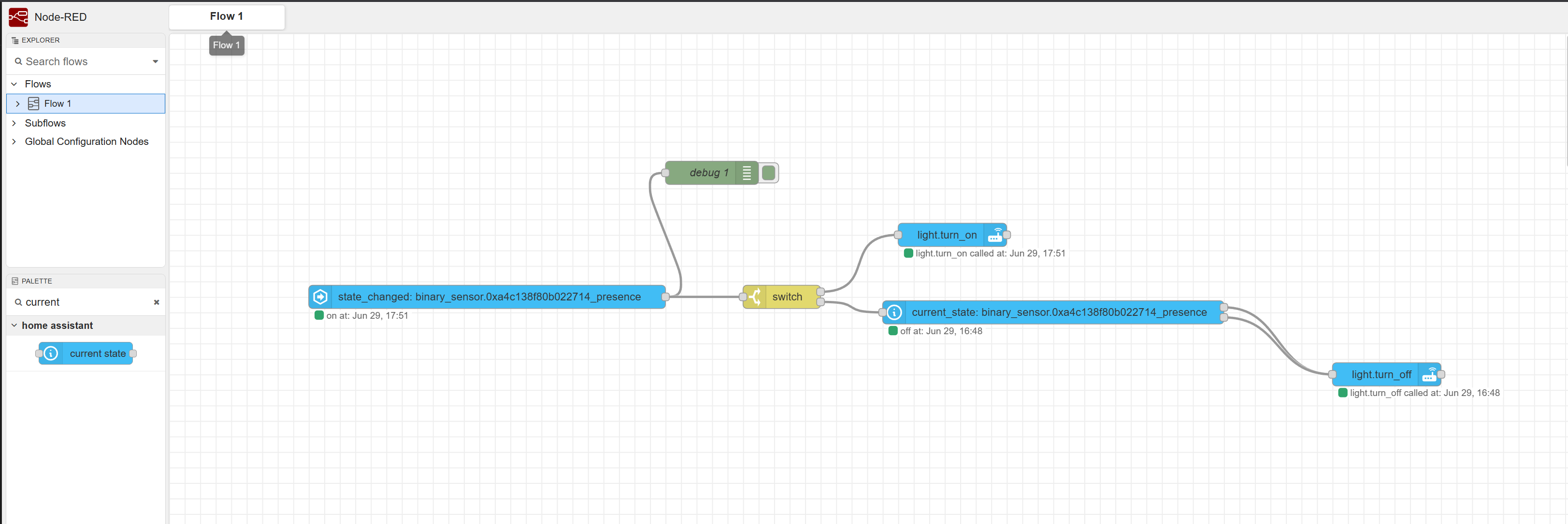Click the light.turn_off node output port
Image resolution: width=1568 pixels, height=524 pixels.
[x=1441, y=374]
